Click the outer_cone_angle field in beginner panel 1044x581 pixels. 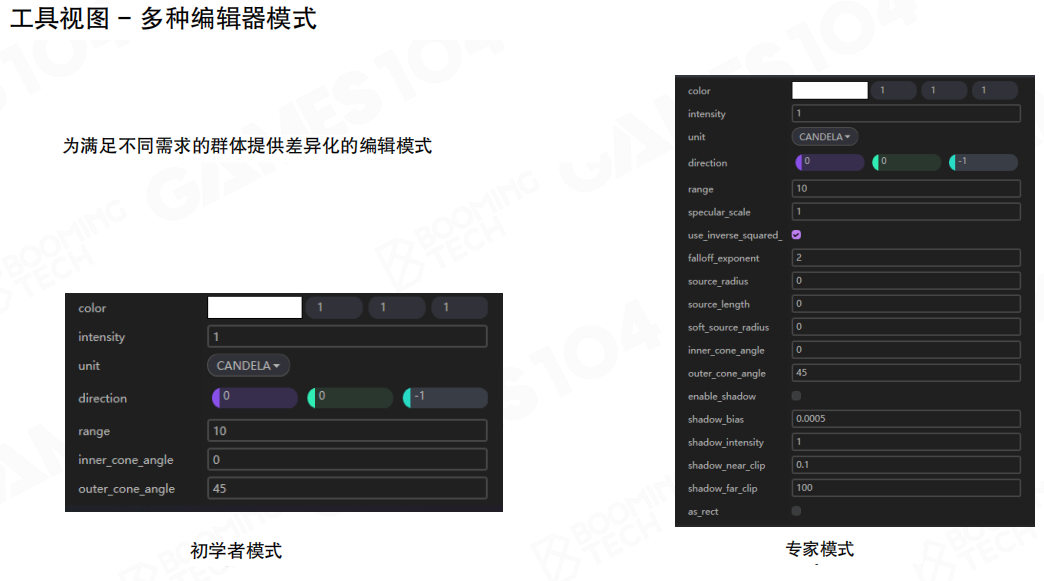click(347, 489)
